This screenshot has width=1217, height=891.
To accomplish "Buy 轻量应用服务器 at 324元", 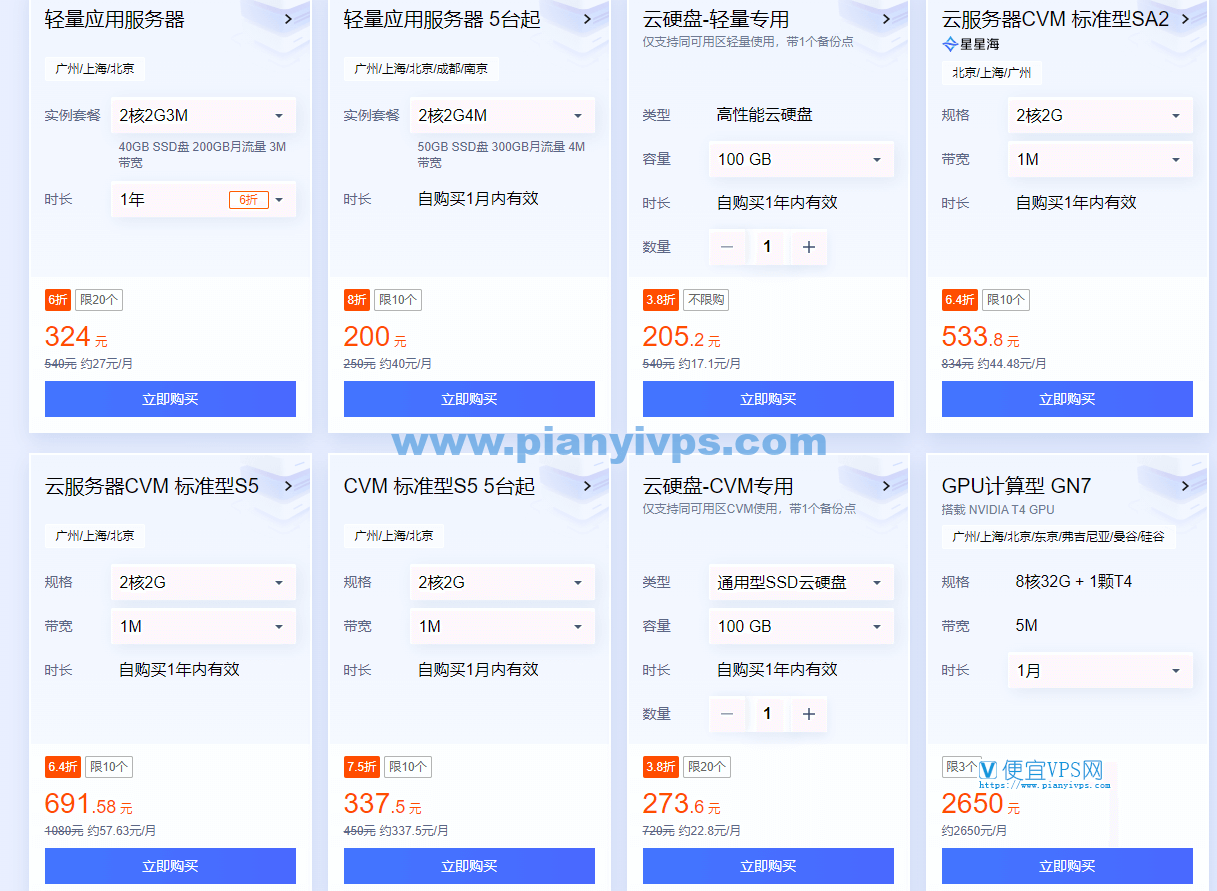I will tap(170, 399).
